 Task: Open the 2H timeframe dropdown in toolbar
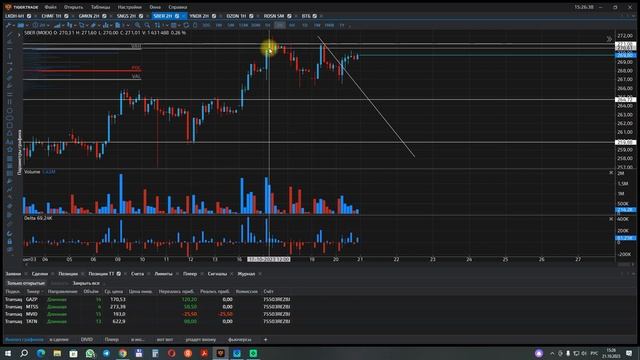coord(40,25)
